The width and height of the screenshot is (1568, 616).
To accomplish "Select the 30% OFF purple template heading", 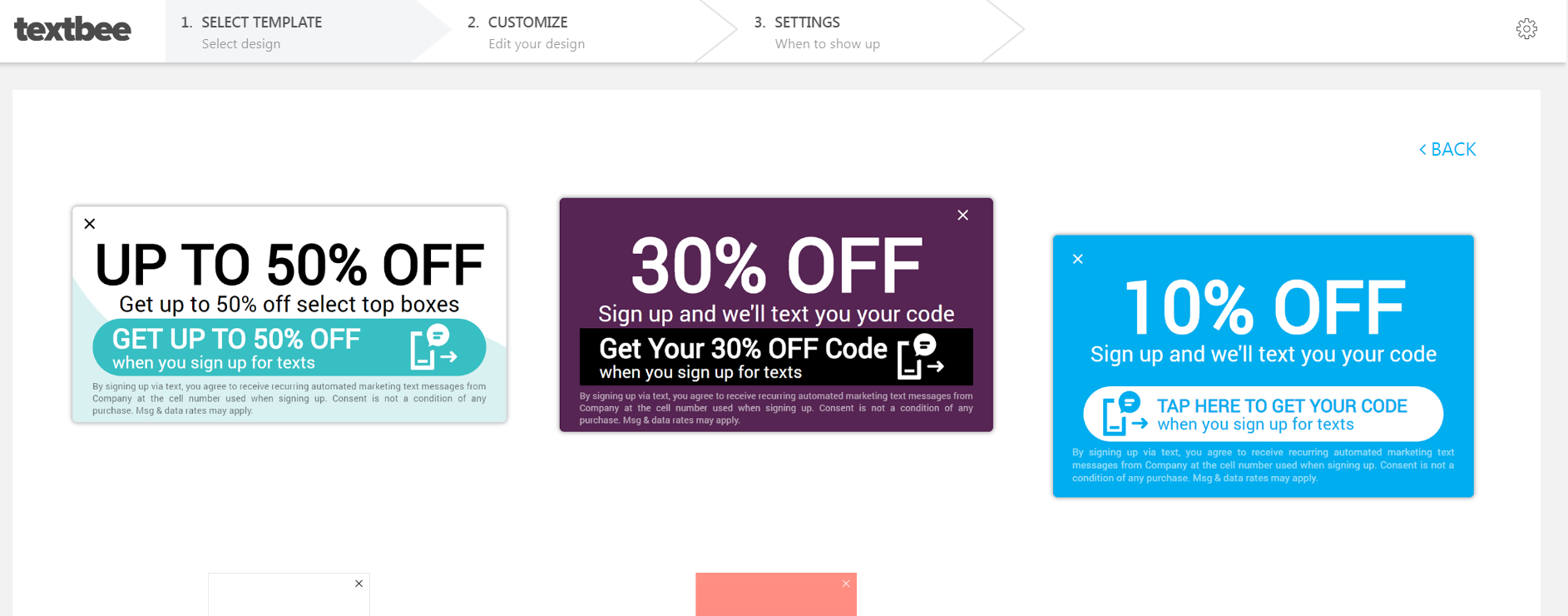I will pos(776,266).
